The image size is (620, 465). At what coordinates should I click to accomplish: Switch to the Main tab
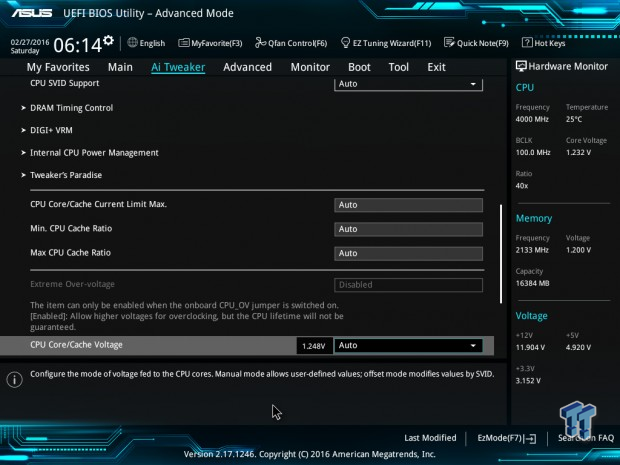pos(120,67)
